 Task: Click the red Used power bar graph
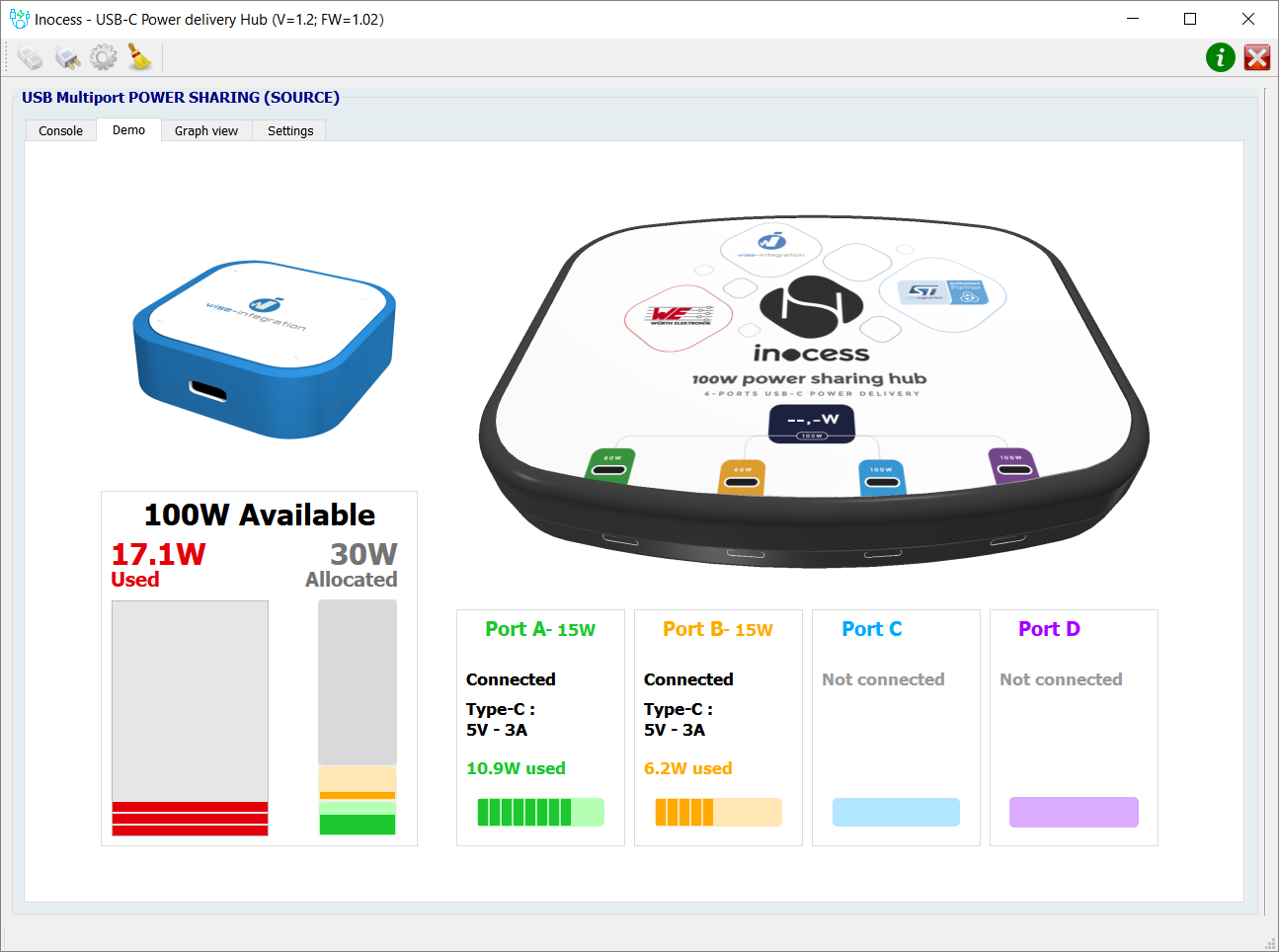pyautogui.click(x=190, y=818)
